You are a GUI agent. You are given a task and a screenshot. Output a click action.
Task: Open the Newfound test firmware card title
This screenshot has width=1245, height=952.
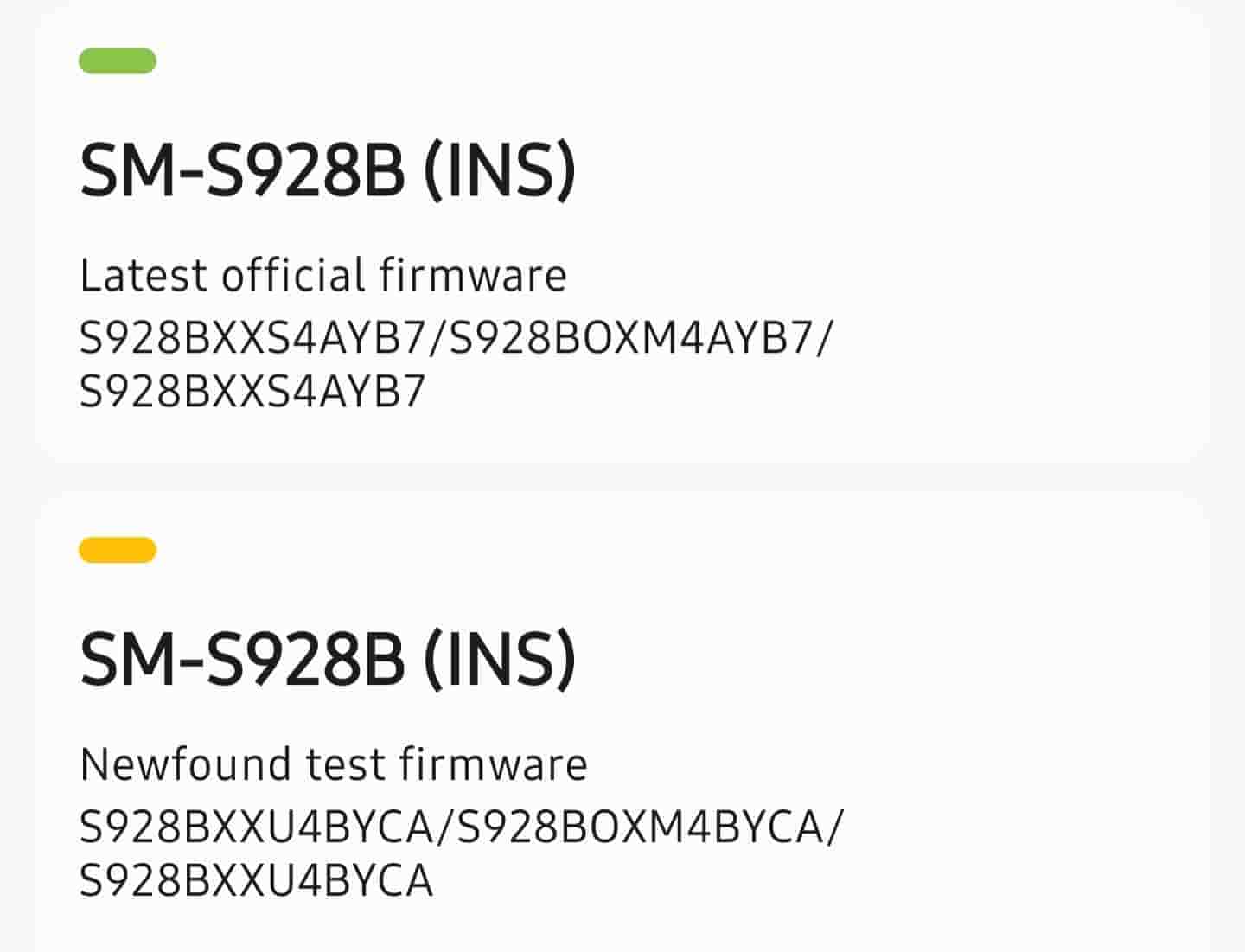pos(327,661)
